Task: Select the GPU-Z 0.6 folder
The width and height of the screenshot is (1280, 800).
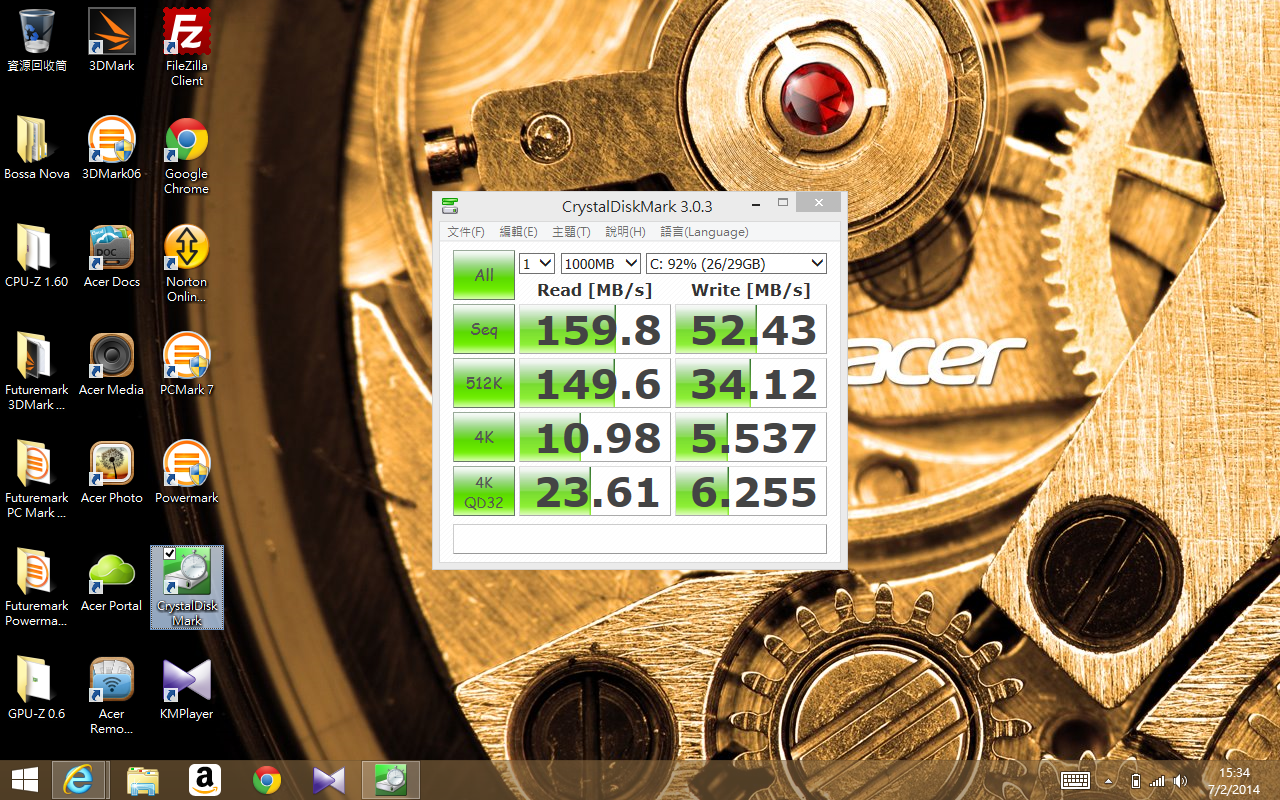Action: click(x=37, y=688)
